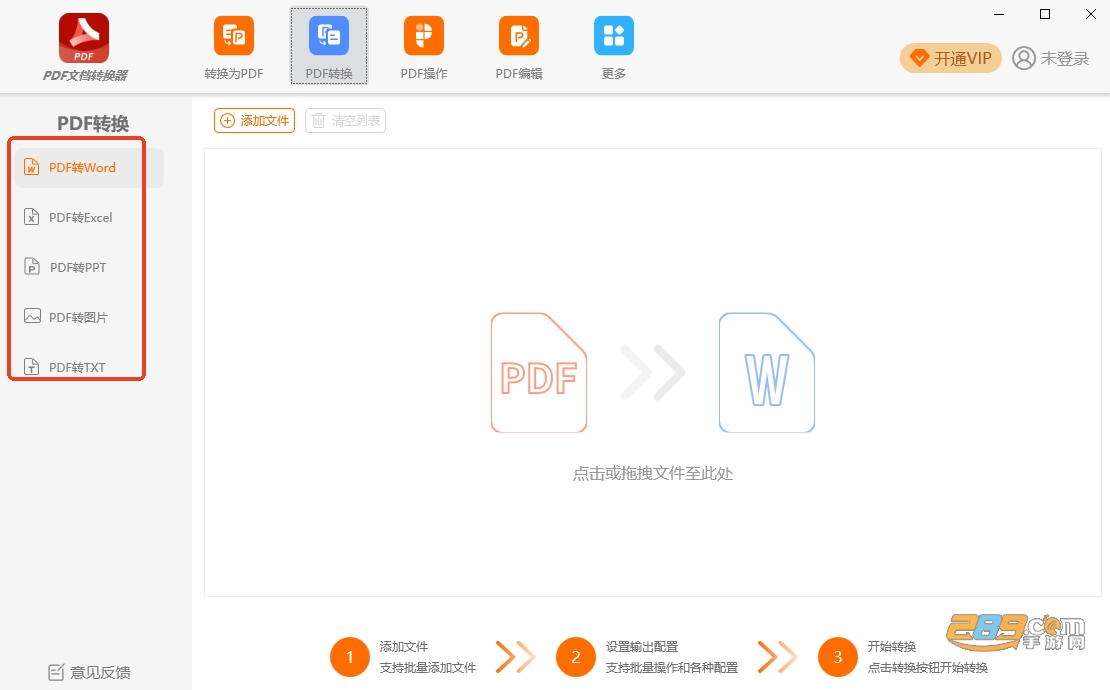Viewport: 1110px width, 690px height.
Task: Click the 开通VIP button
Action: point(951,58)
